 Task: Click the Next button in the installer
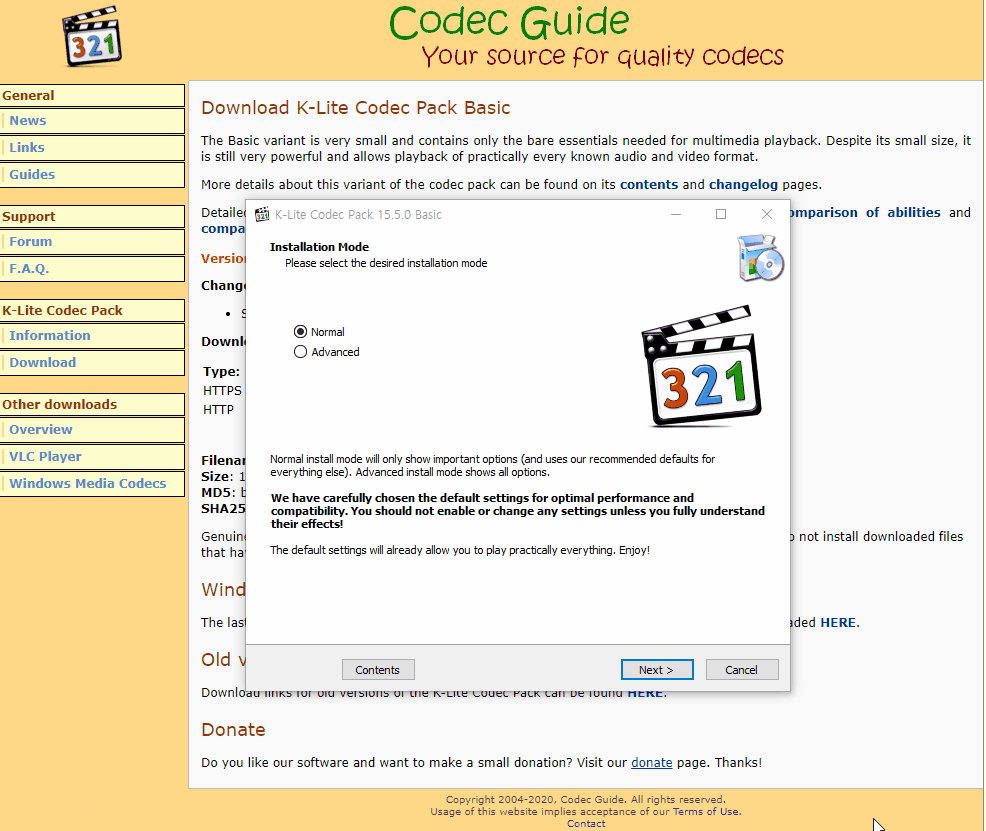tap(657, 669)
